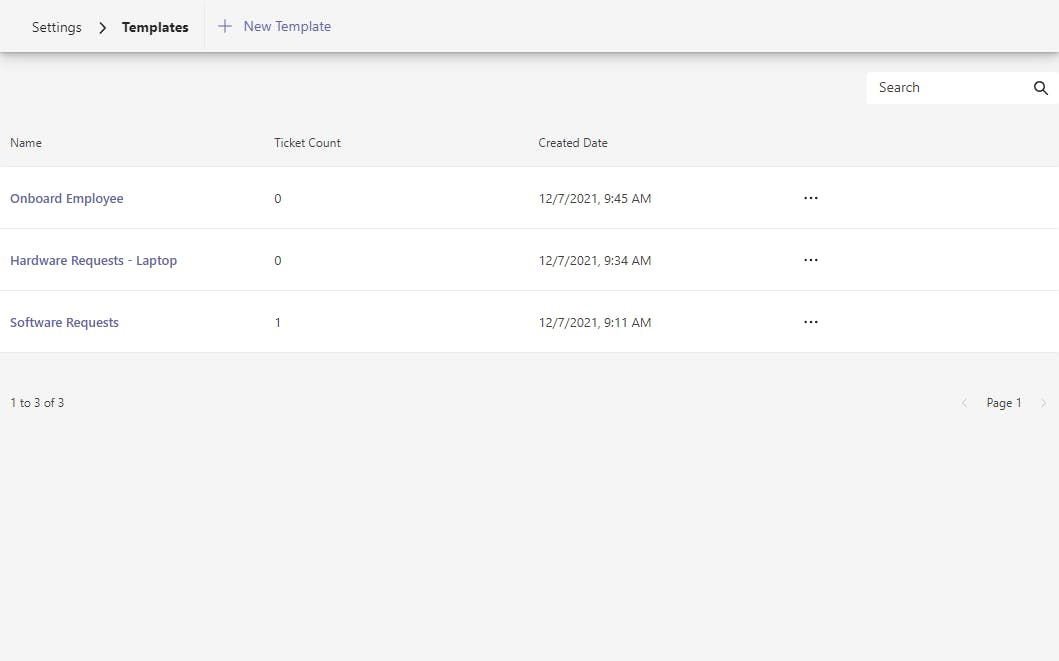Click the search magnifier icon
This screenshot has width=1059, height=661.
point(1040,88)
